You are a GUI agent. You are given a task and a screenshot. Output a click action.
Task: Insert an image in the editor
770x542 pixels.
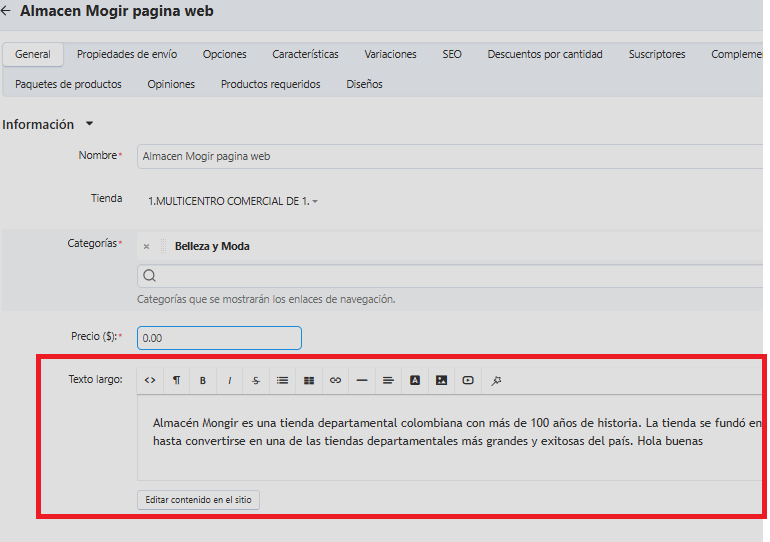pos(441,380)
